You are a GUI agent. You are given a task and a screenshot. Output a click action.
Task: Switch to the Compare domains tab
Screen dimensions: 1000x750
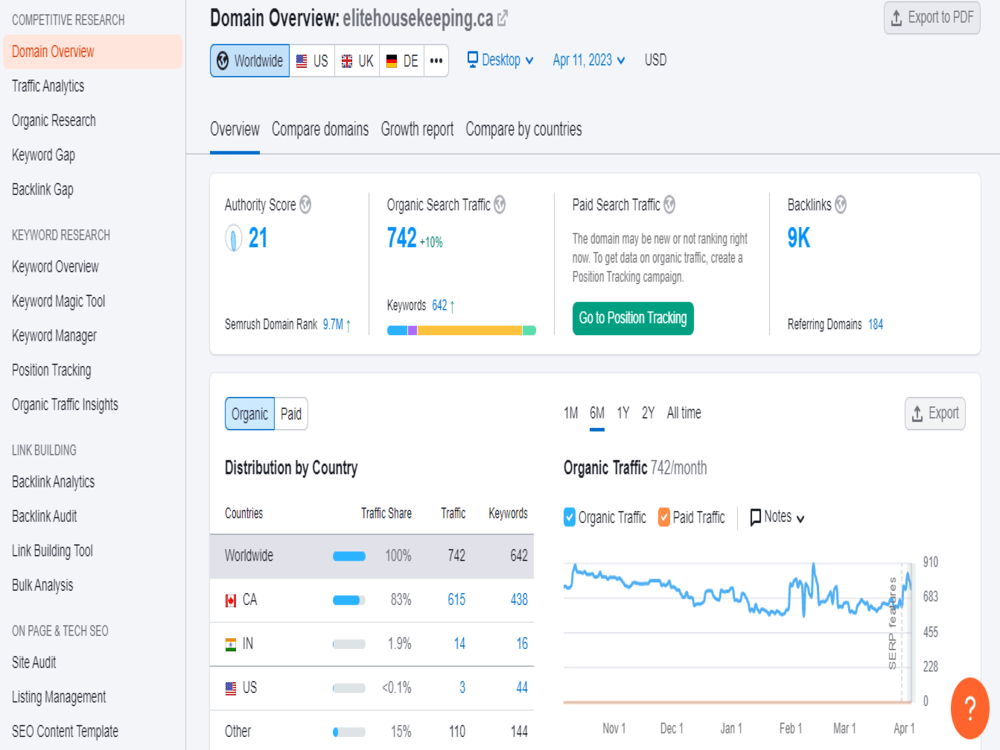(320, 129)
